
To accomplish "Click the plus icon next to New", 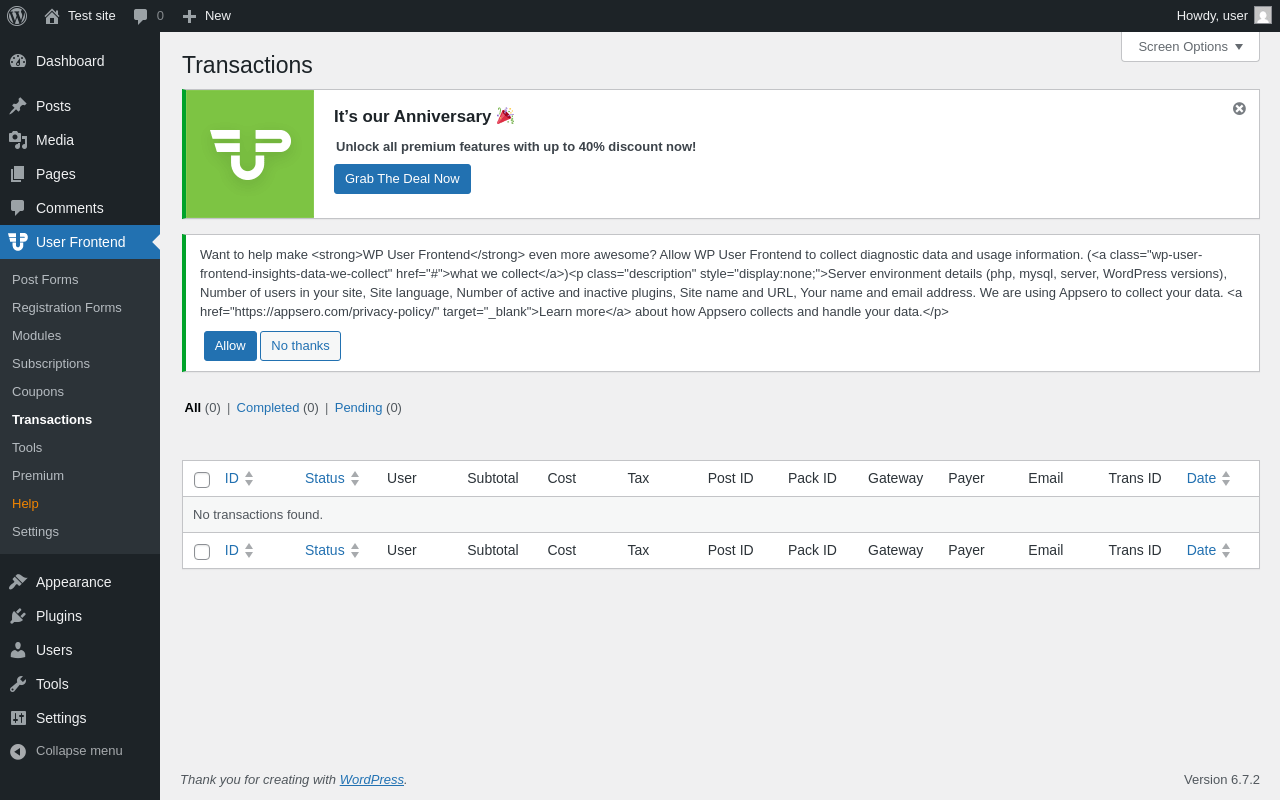I will (189, 16).
